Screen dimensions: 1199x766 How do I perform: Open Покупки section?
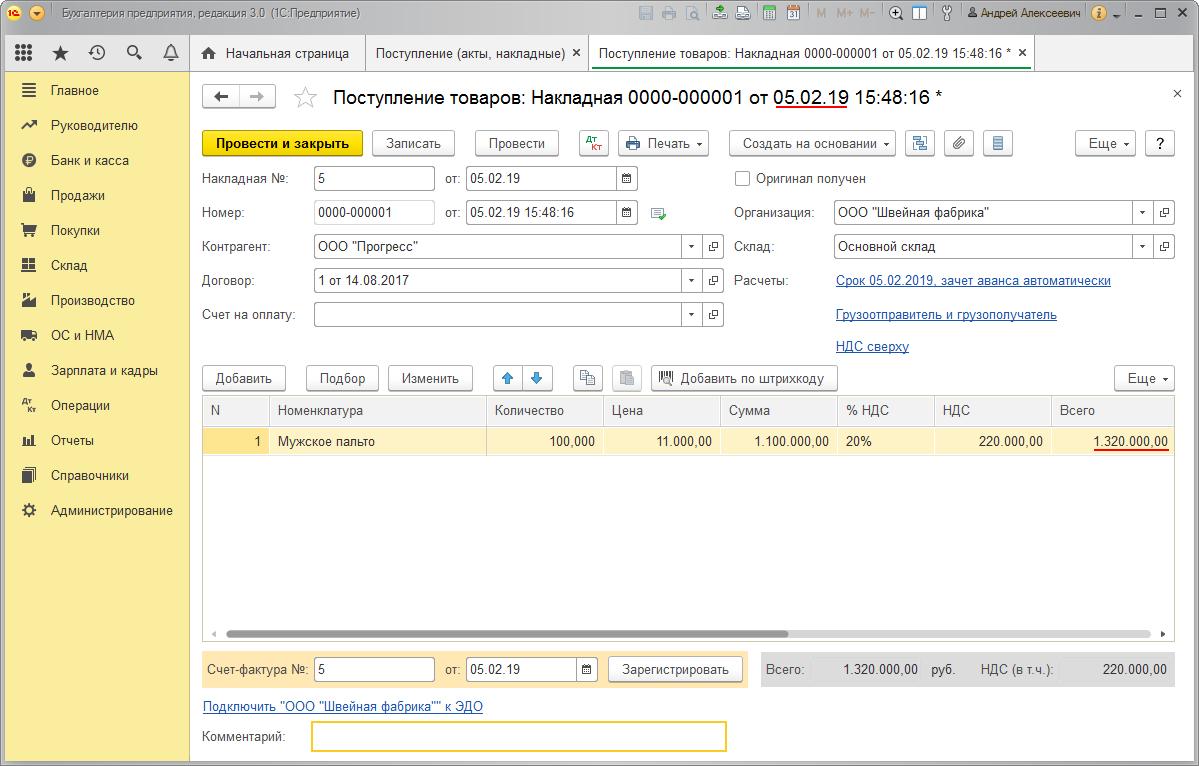[x=75, y=230]
